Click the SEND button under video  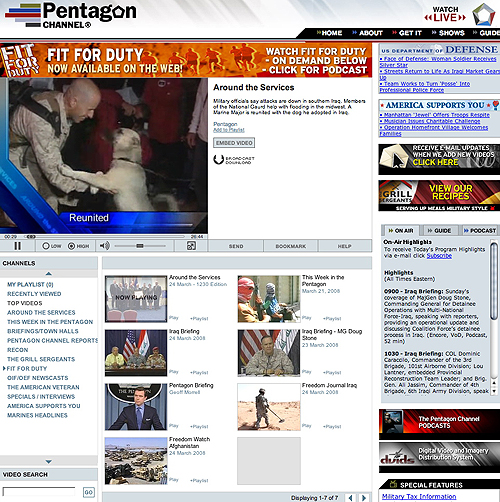point(236,246)
